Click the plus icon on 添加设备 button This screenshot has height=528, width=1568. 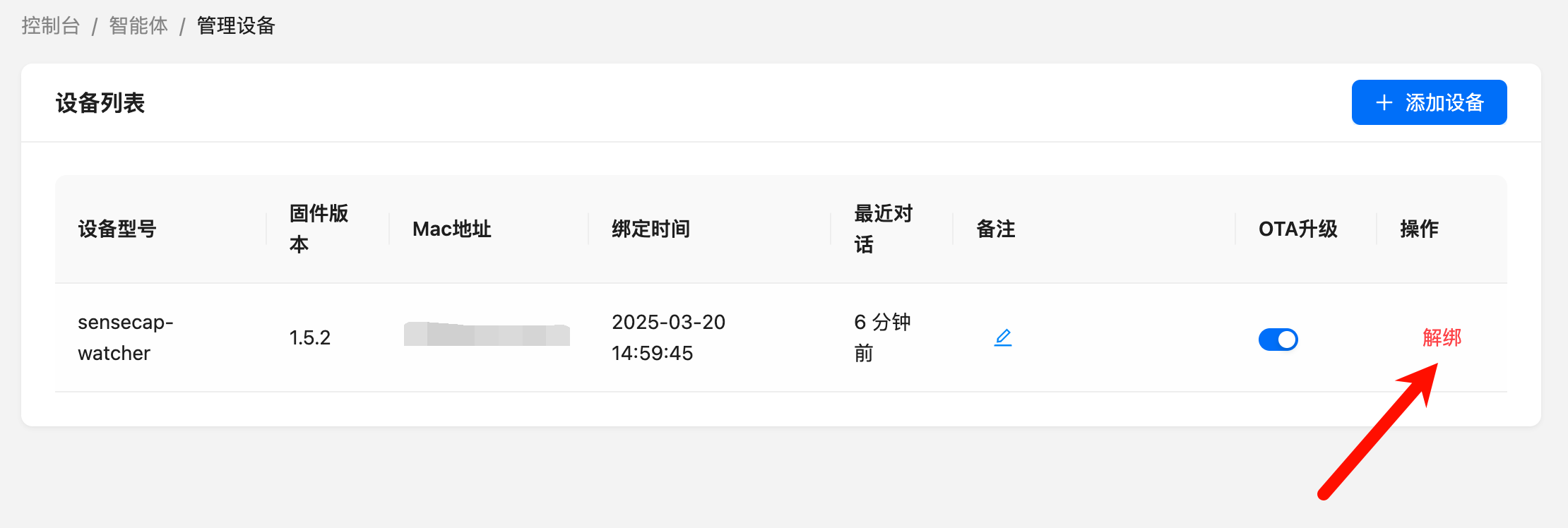(1384, 102)
